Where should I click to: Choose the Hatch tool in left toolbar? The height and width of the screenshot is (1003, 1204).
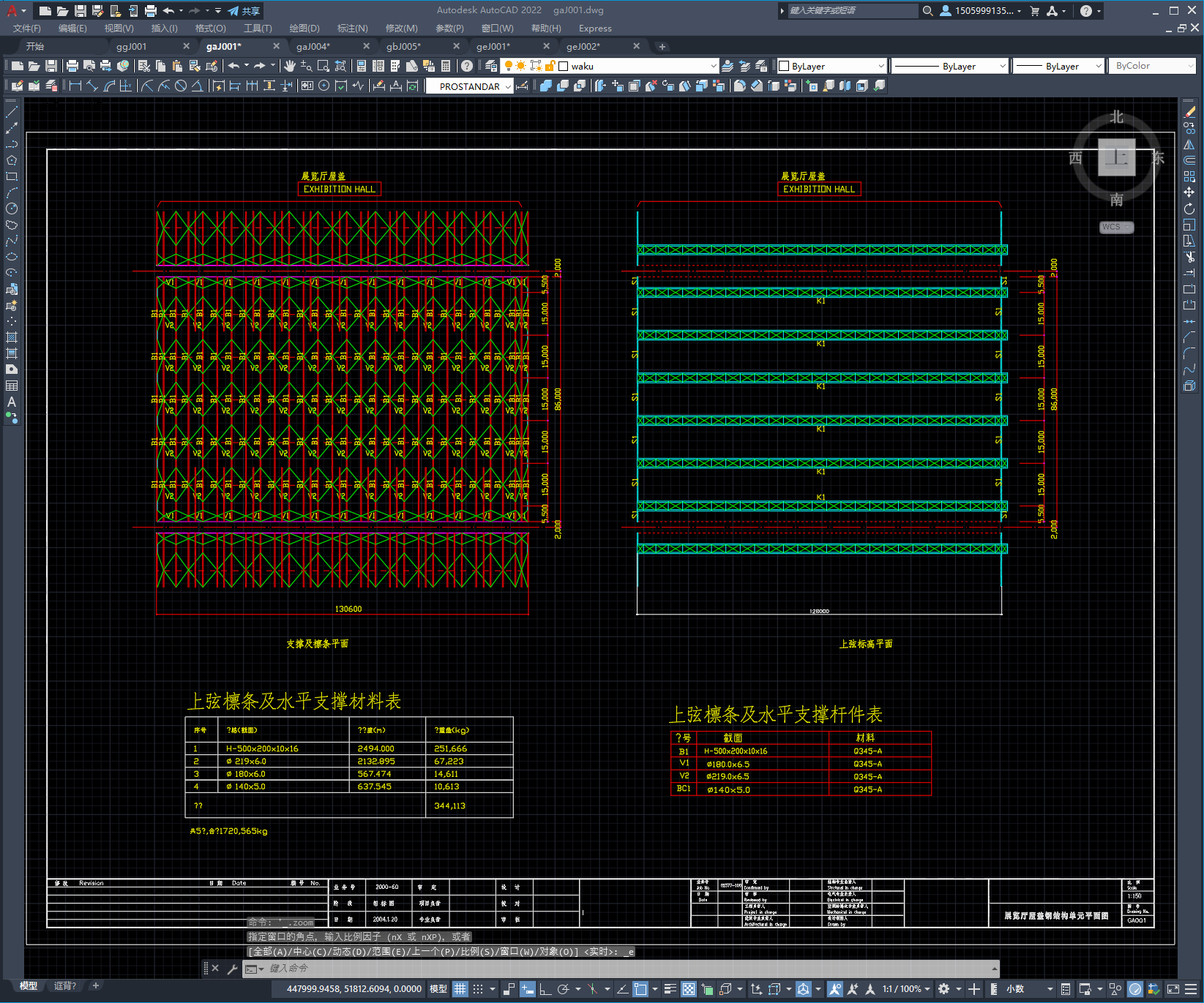pyautogui.click(x=12, y=337)
